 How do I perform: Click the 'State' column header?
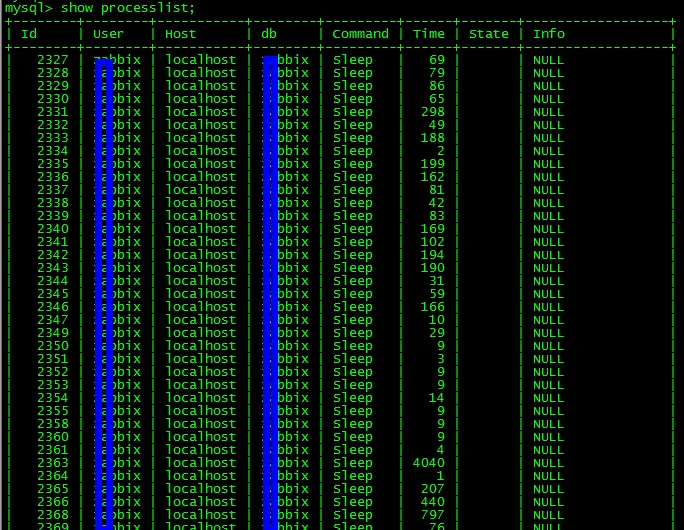[x=489, y=34]
